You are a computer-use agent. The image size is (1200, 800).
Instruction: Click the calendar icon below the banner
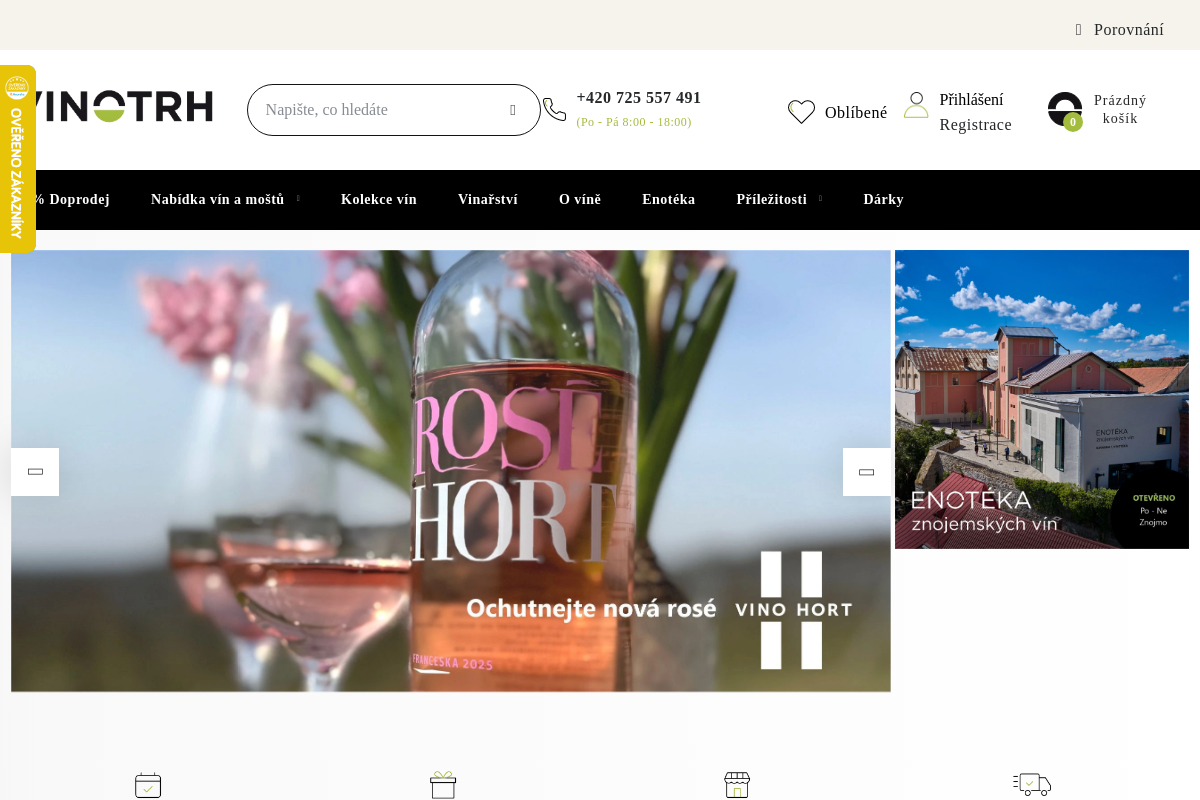coord(148,785)
